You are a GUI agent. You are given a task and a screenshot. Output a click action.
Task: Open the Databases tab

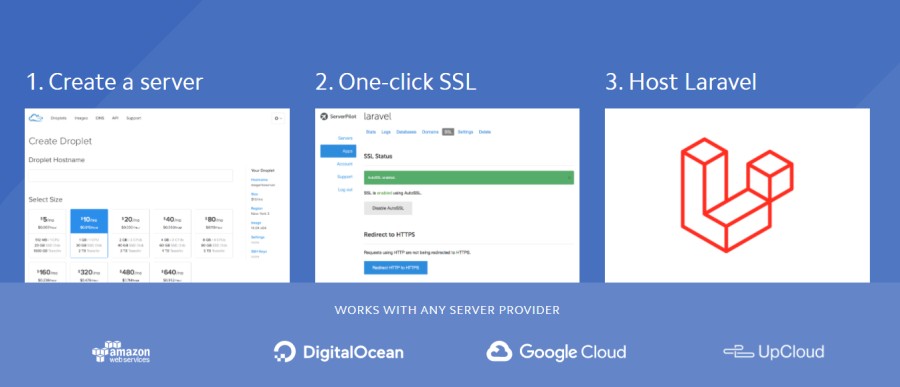pyautogui.click(x=406, y=132)
